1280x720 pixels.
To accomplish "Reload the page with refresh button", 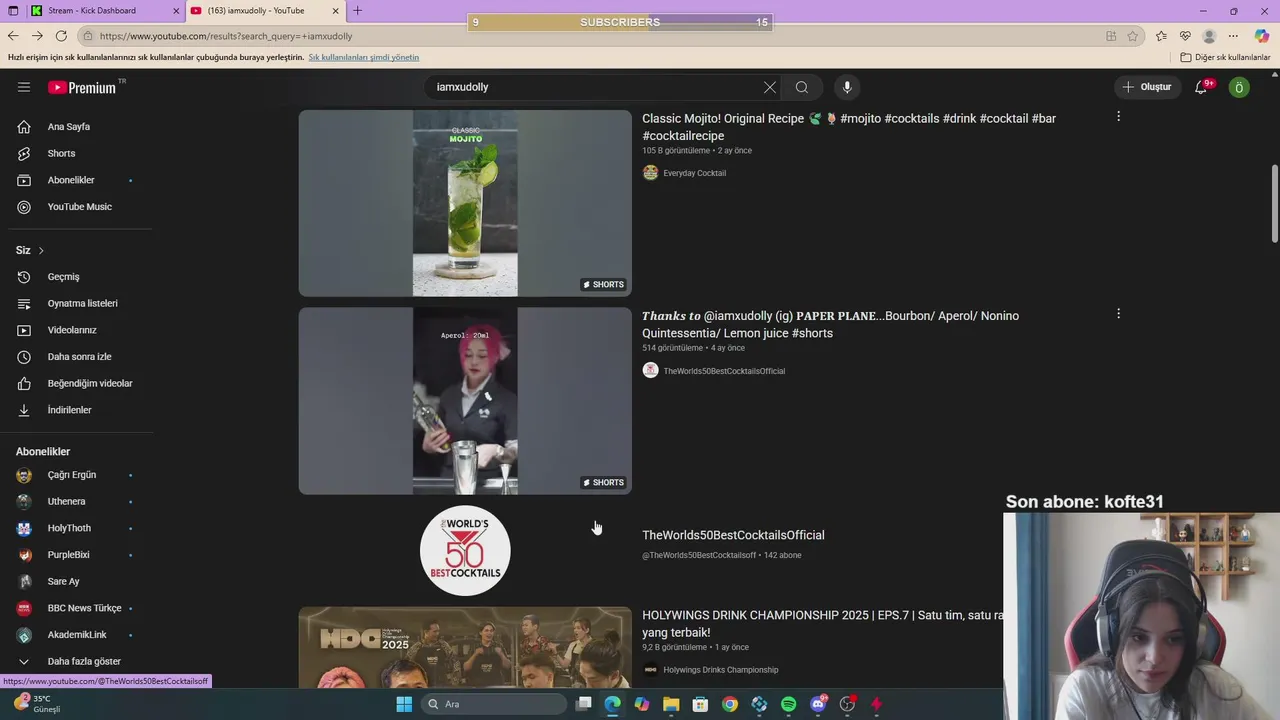I will tap(61, 36).
